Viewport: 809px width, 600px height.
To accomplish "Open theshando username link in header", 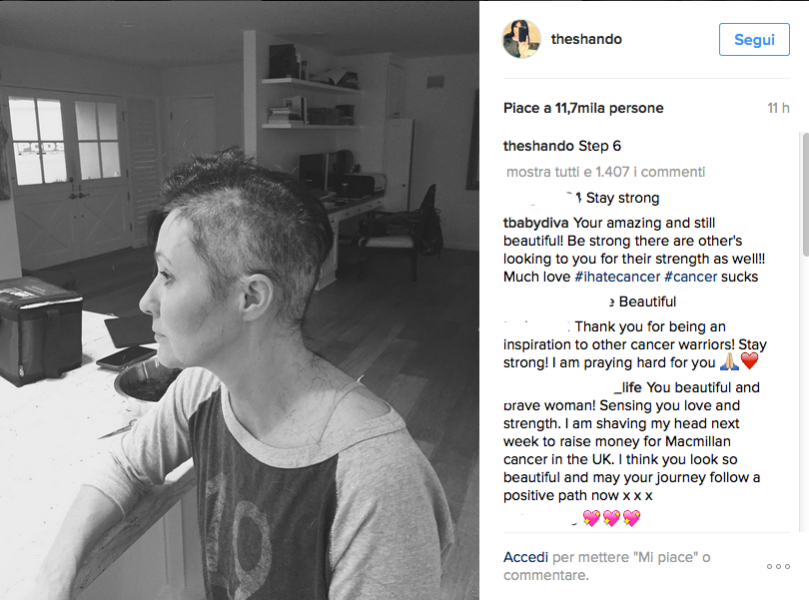I will pyautogui.click(x=586, y=39).
